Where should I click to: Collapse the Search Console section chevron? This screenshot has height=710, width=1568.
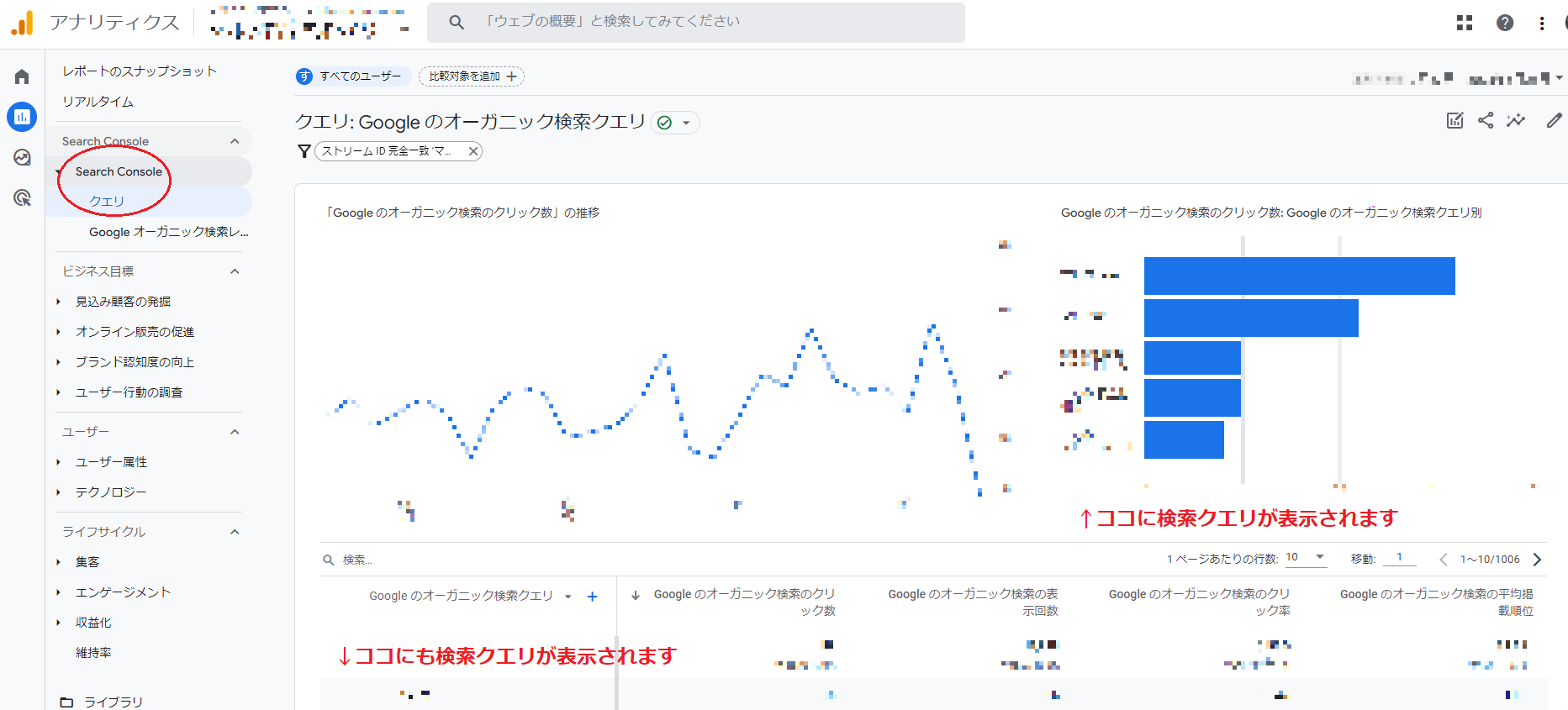click(x=235, y=141)
